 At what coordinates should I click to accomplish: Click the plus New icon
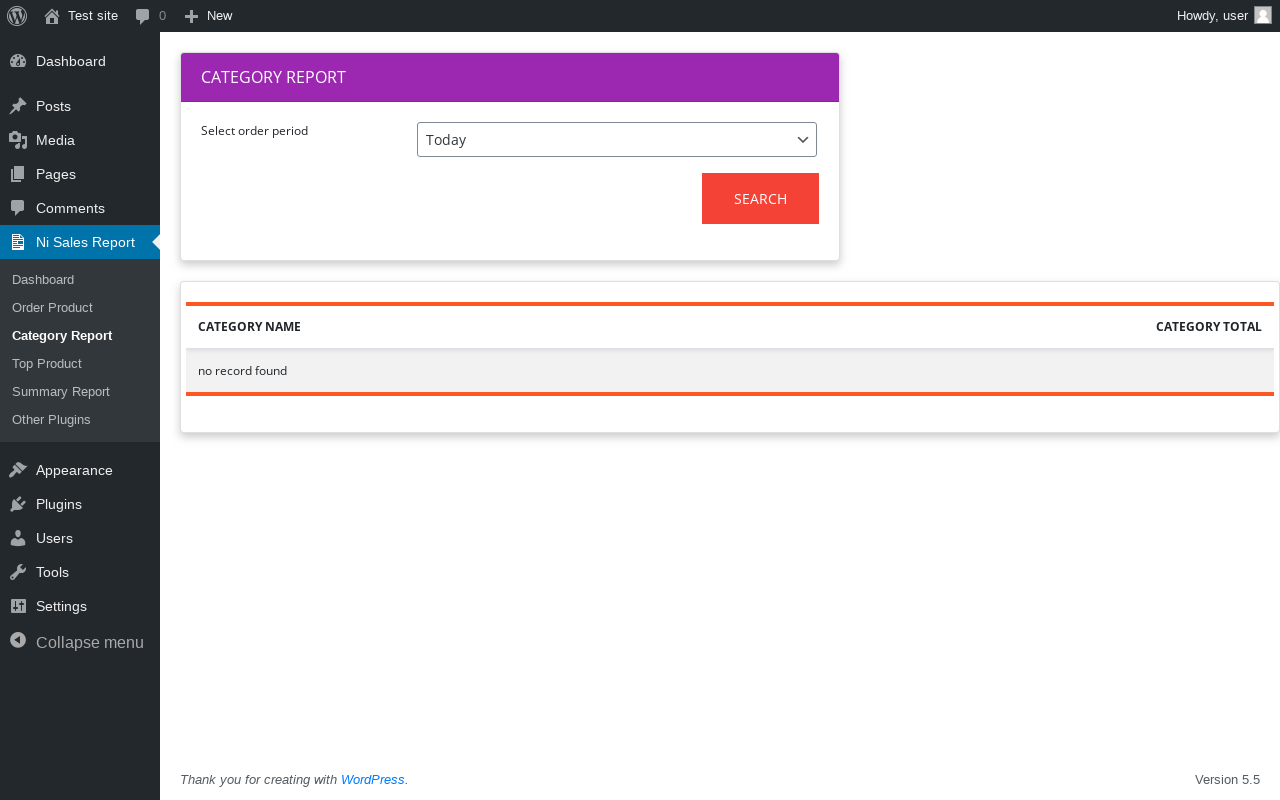click(192, 16)
